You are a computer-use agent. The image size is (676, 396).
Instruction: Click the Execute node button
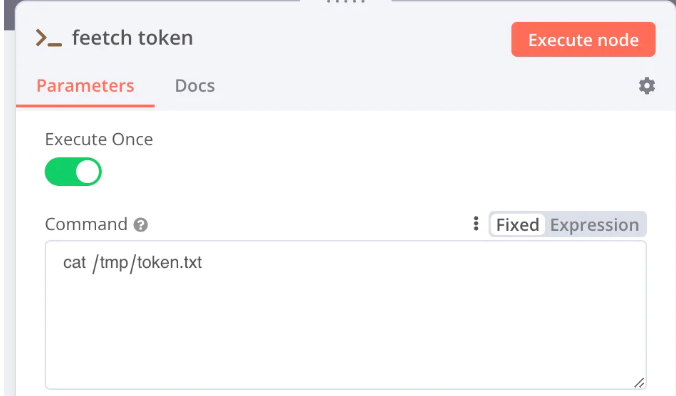583,40
